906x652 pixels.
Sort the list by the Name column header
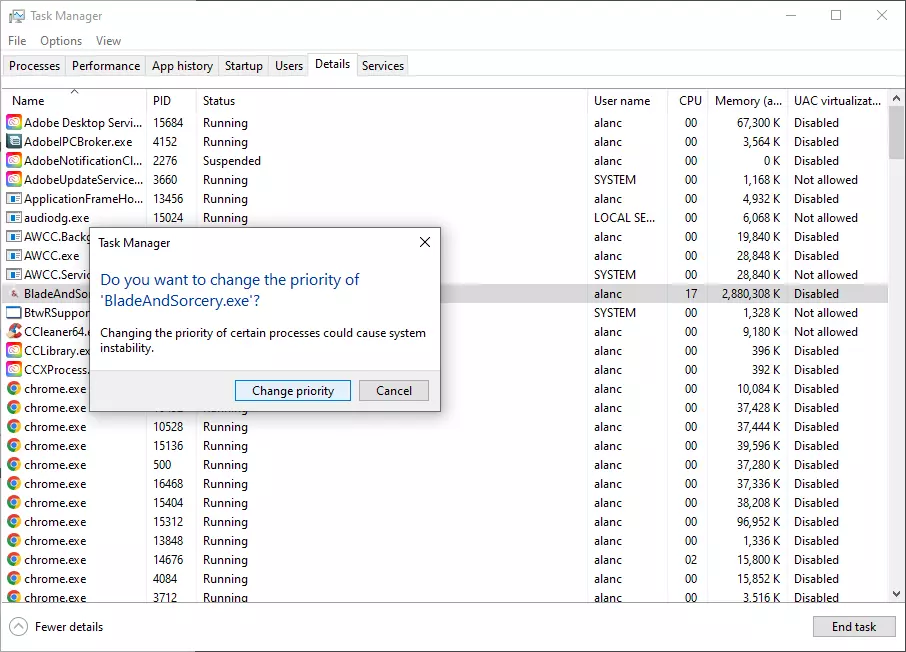28,101
